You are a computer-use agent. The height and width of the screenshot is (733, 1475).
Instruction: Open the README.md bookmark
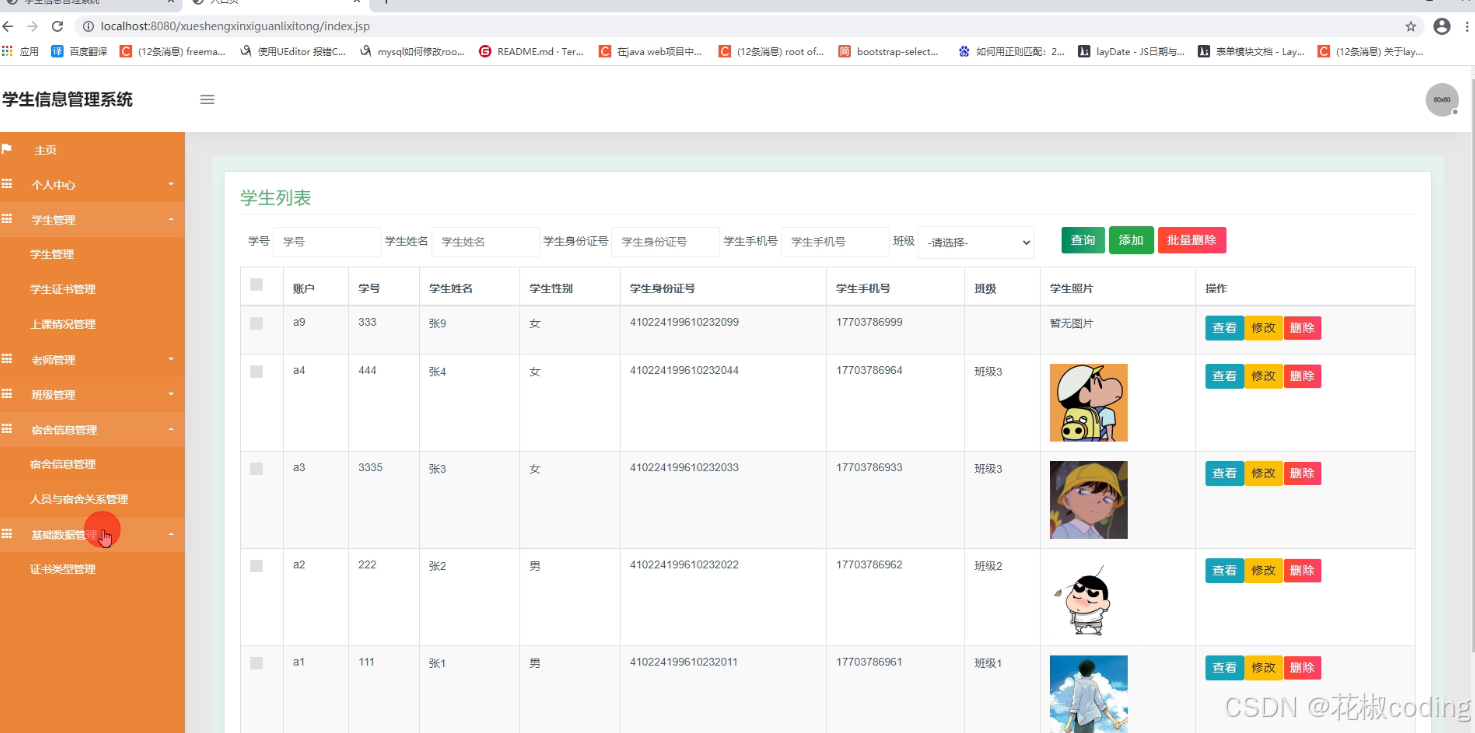[x=531, y=51]
